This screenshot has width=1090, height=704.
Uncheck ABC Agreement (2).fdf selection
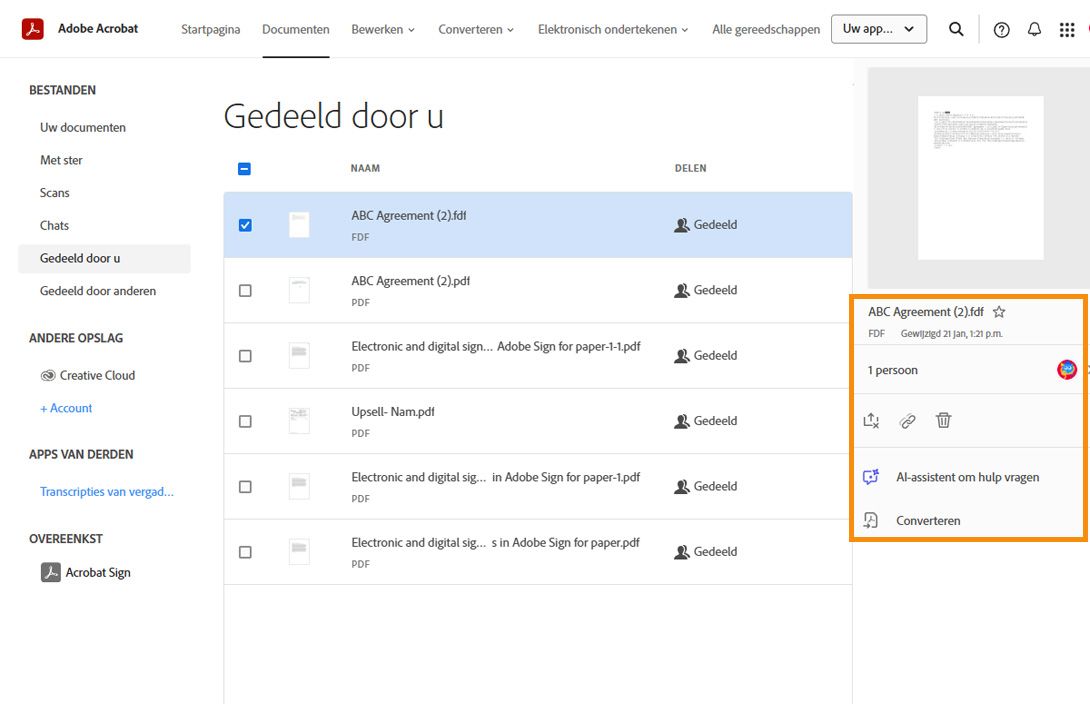pos(244,225)
